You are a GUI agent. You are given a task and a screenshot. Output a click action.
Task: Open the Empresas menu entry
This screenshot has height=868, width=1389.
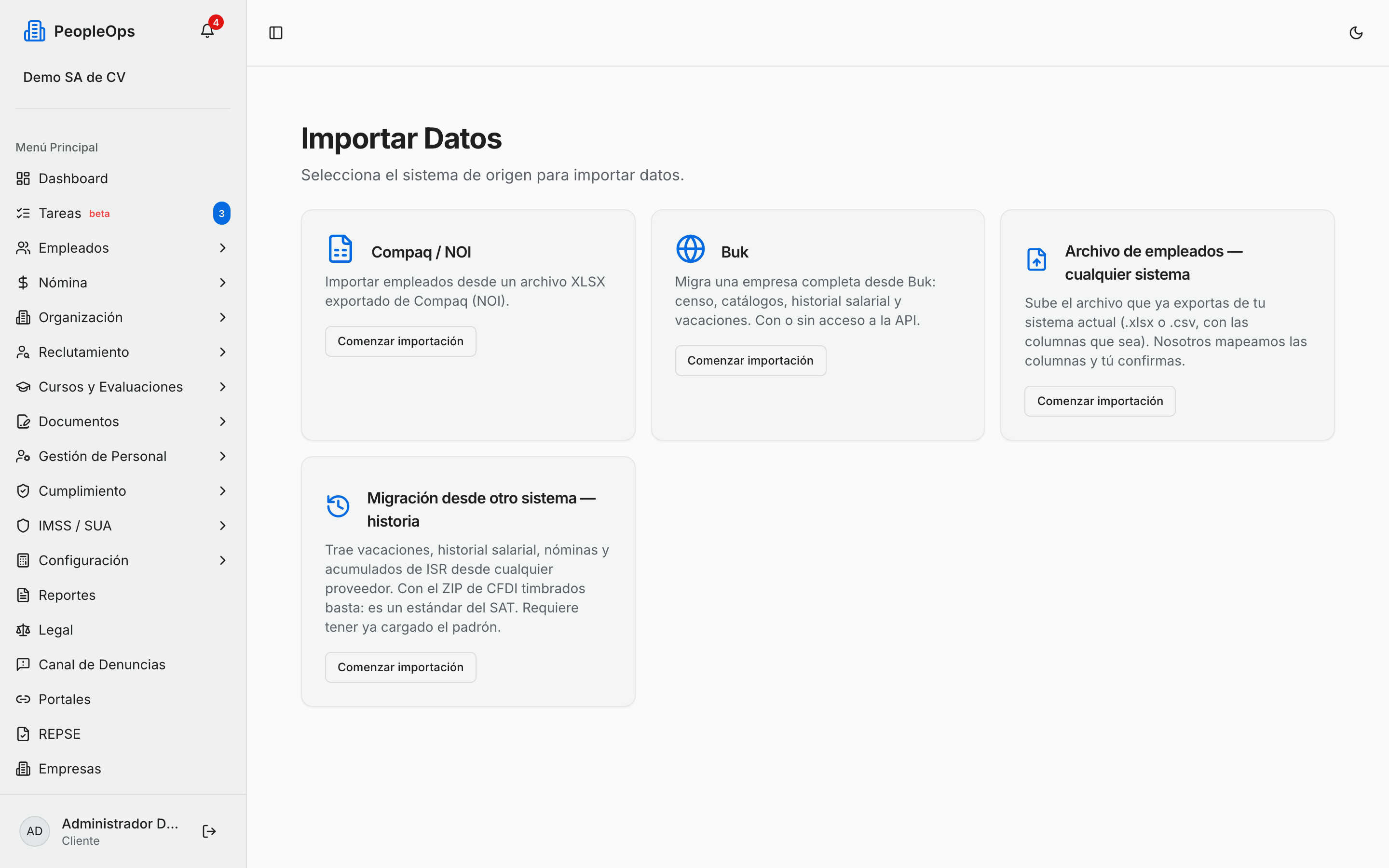[123, 769]
